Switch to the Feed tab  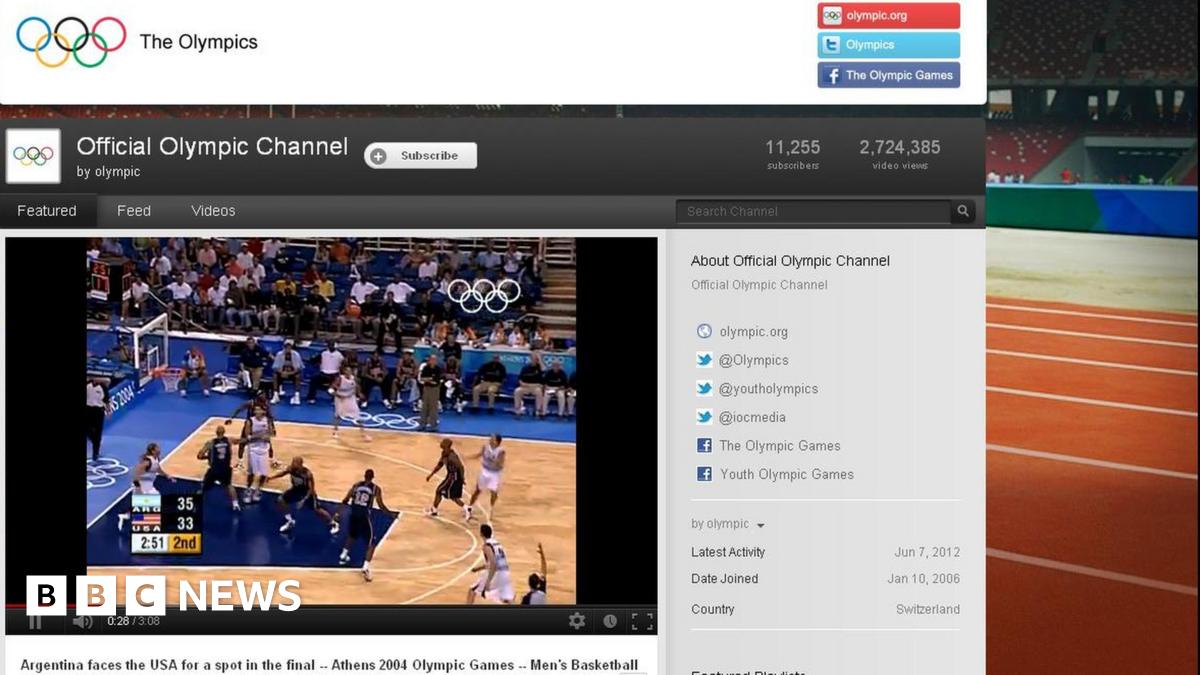click(x=134, y=211)
